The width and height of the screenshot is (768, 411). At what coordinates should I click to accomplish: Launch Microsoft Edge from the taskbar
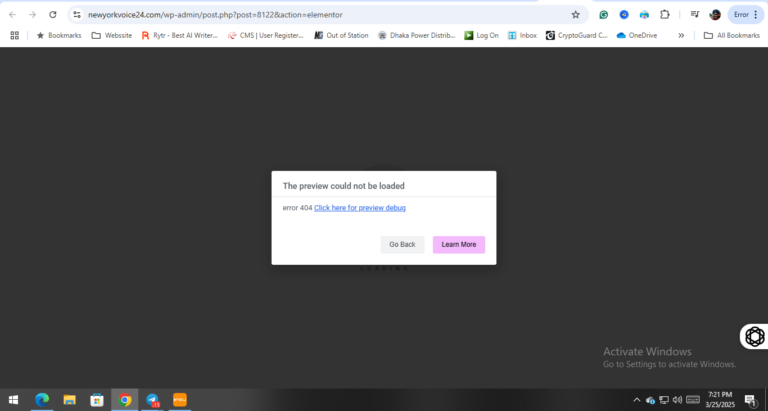42,400
